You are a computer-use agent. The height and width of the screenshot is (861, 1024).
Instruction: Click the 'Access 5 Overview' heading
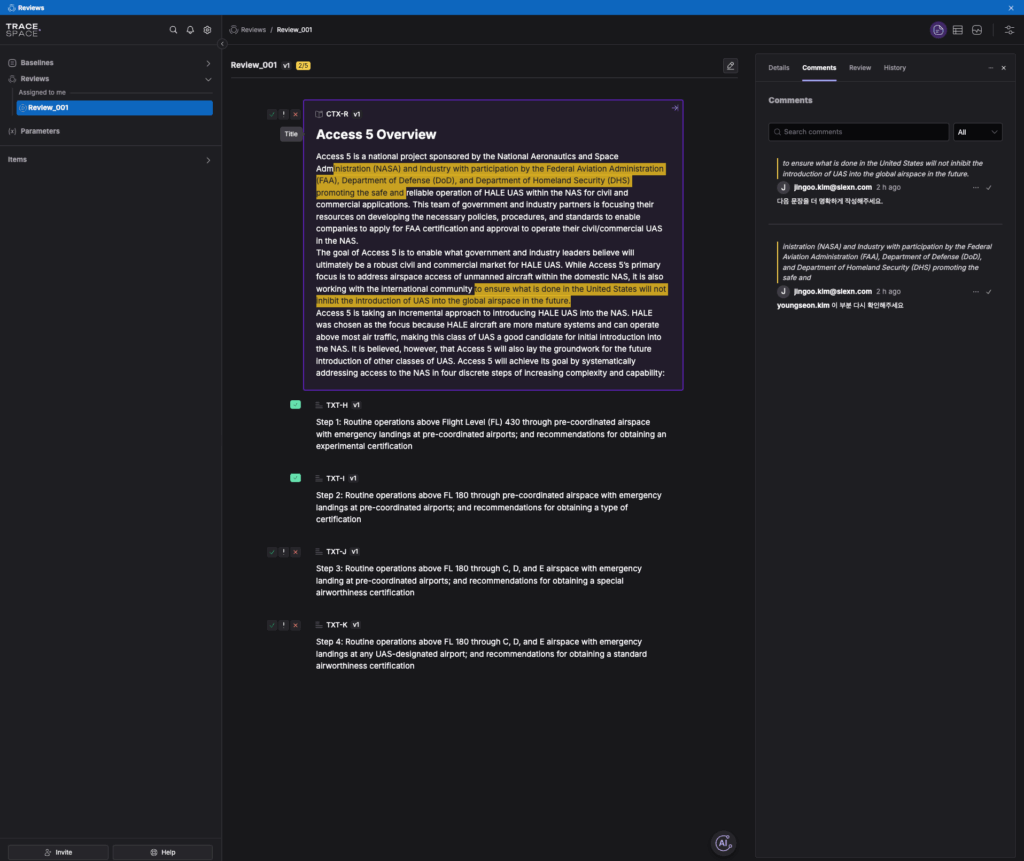tap(376, 135)
